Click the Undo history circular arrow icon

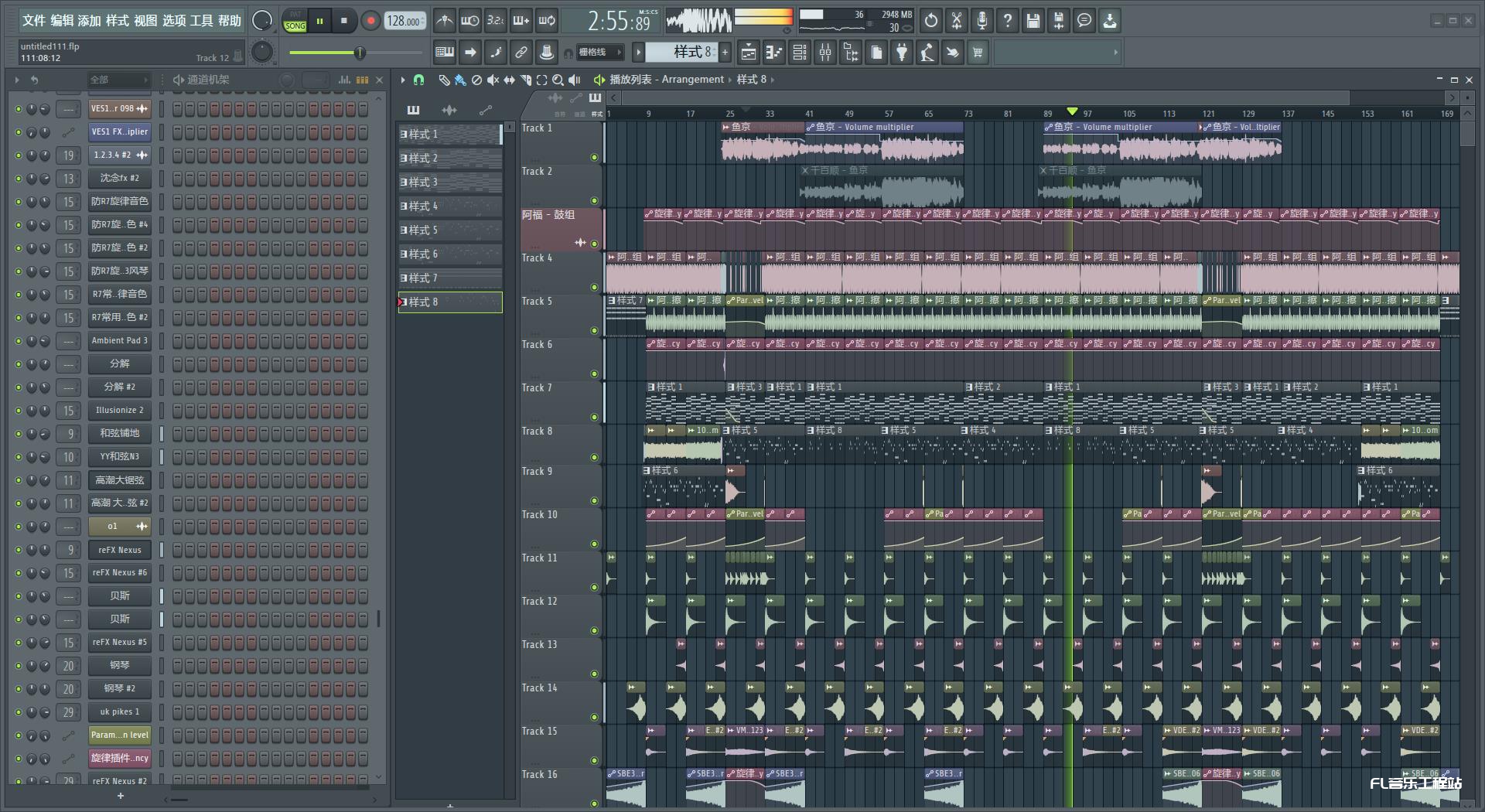point(931,21)
